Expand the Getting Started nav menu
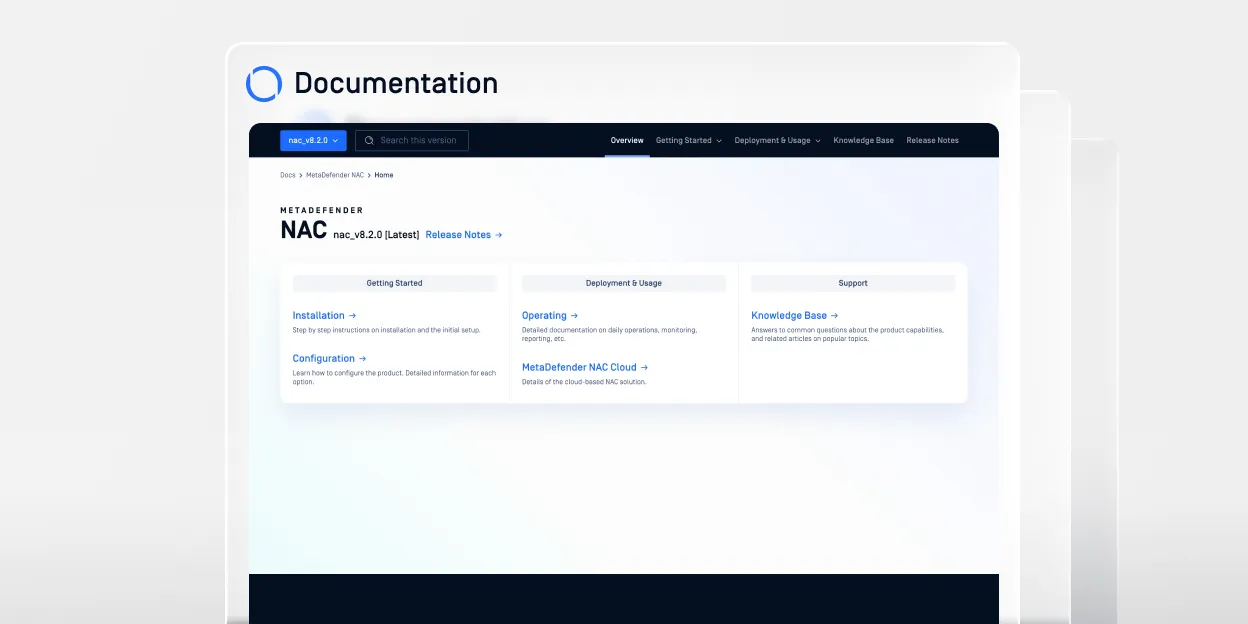 pyautogui.click(x=689, y=141)
